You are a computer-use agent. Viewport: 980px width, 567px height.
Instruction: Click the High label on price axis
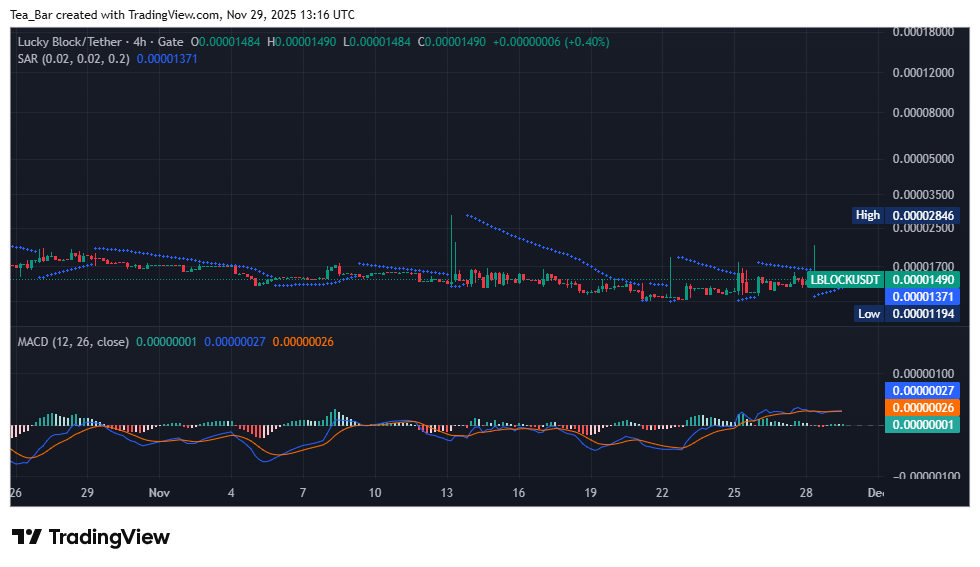coord(868,215)
